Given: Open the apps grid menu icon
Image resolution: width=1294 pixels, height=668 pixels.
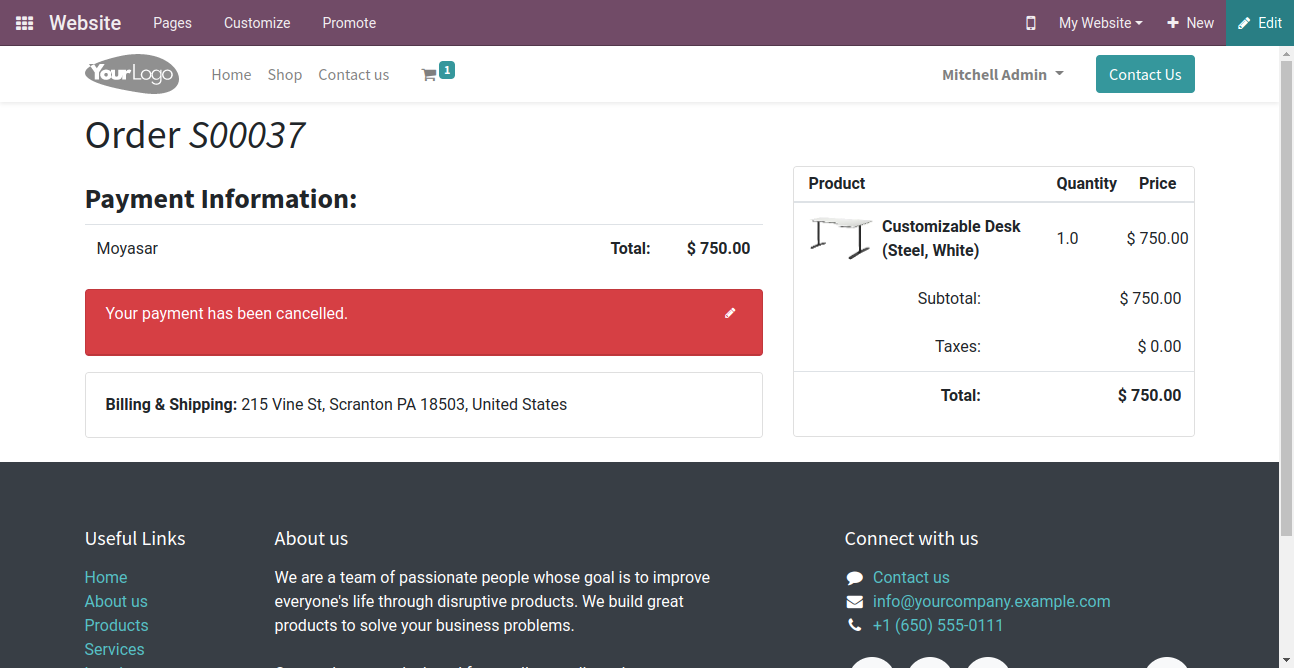Looking at the screenshot, I should click(25, 23).
